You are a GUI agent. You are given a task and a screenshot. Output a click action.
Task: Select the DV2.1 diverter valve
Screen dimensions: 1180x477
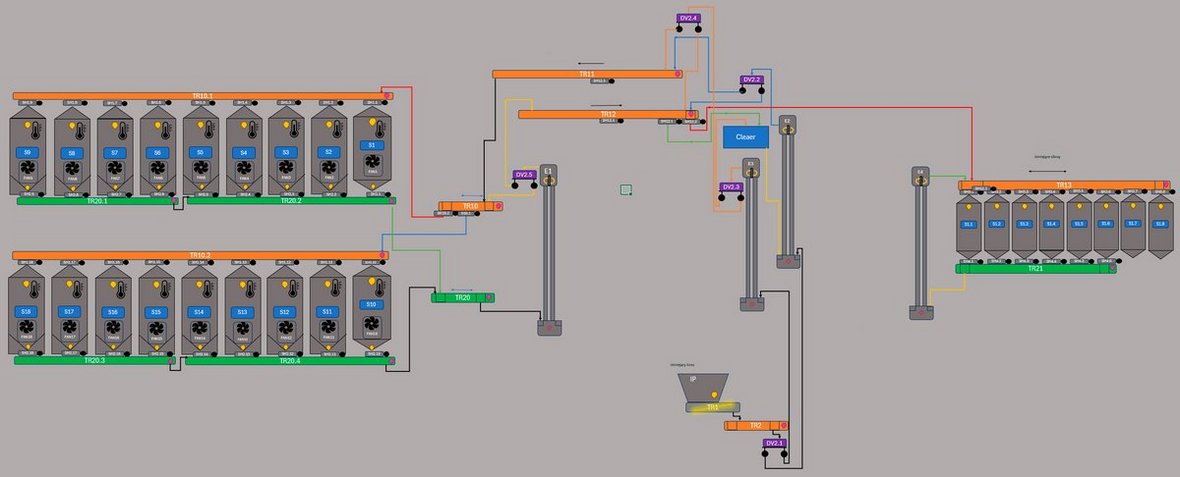775,443
